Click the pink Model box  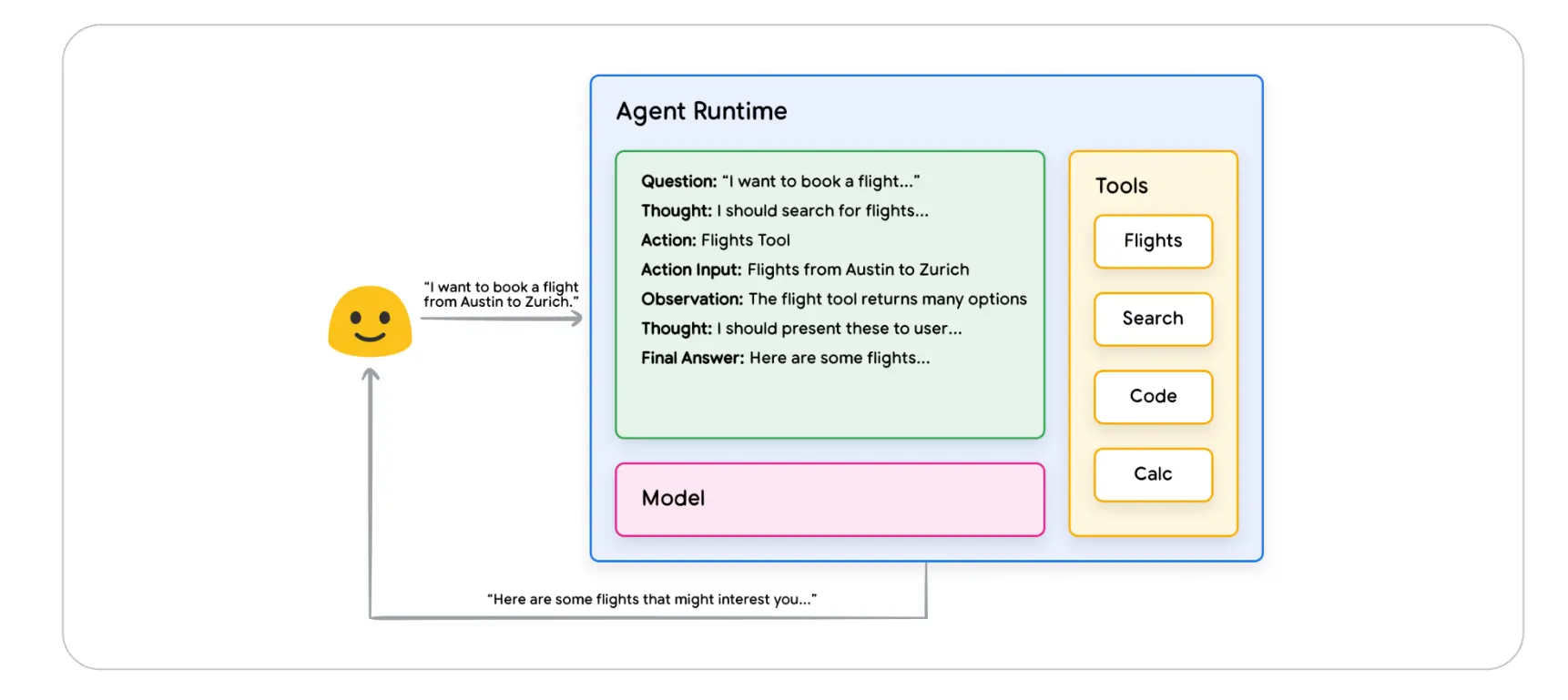click(829, 499)
